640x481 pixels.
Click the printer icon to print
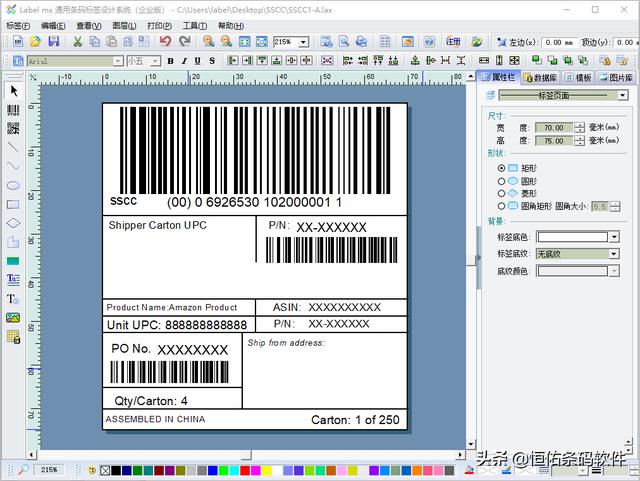362,41
